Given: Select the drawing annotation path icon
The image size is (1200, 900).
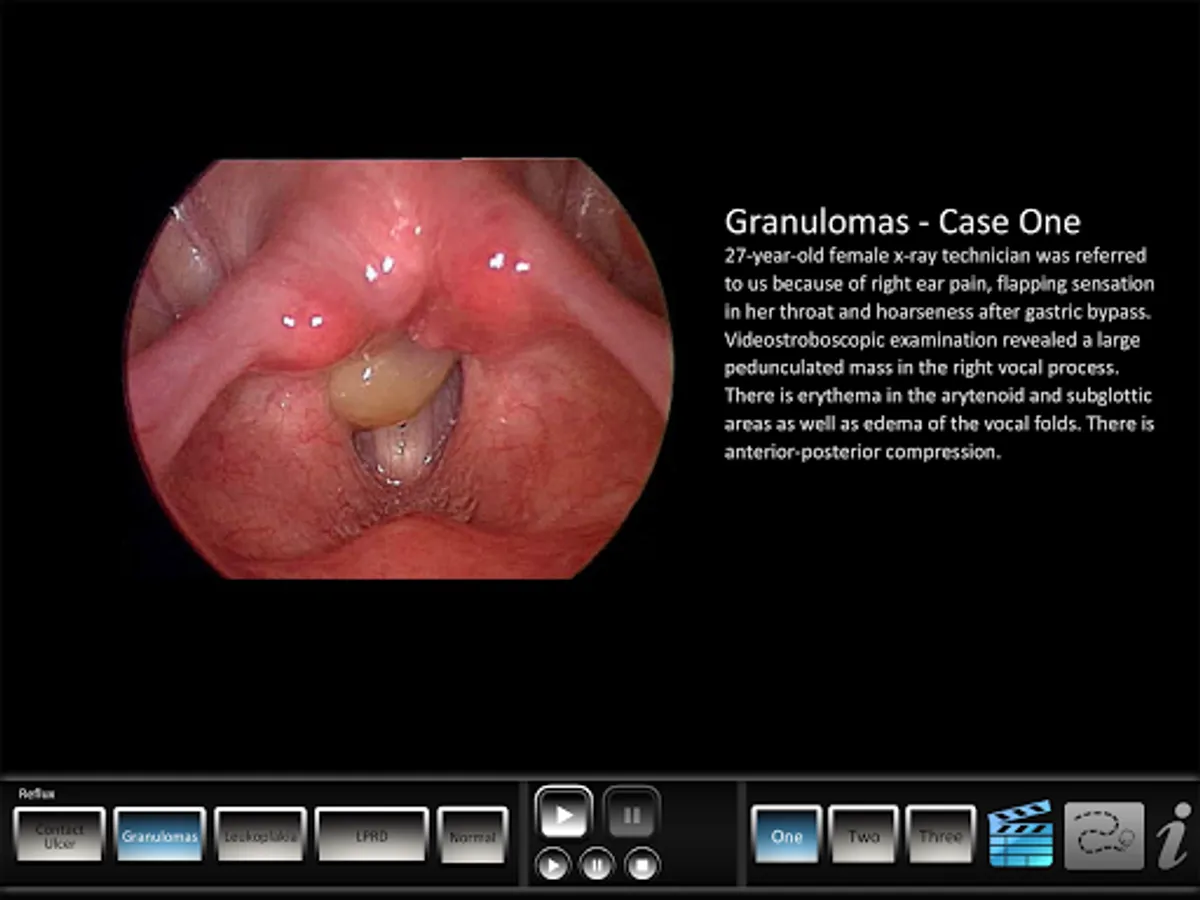Looking at the screenshot, I should click(1104, 835).
